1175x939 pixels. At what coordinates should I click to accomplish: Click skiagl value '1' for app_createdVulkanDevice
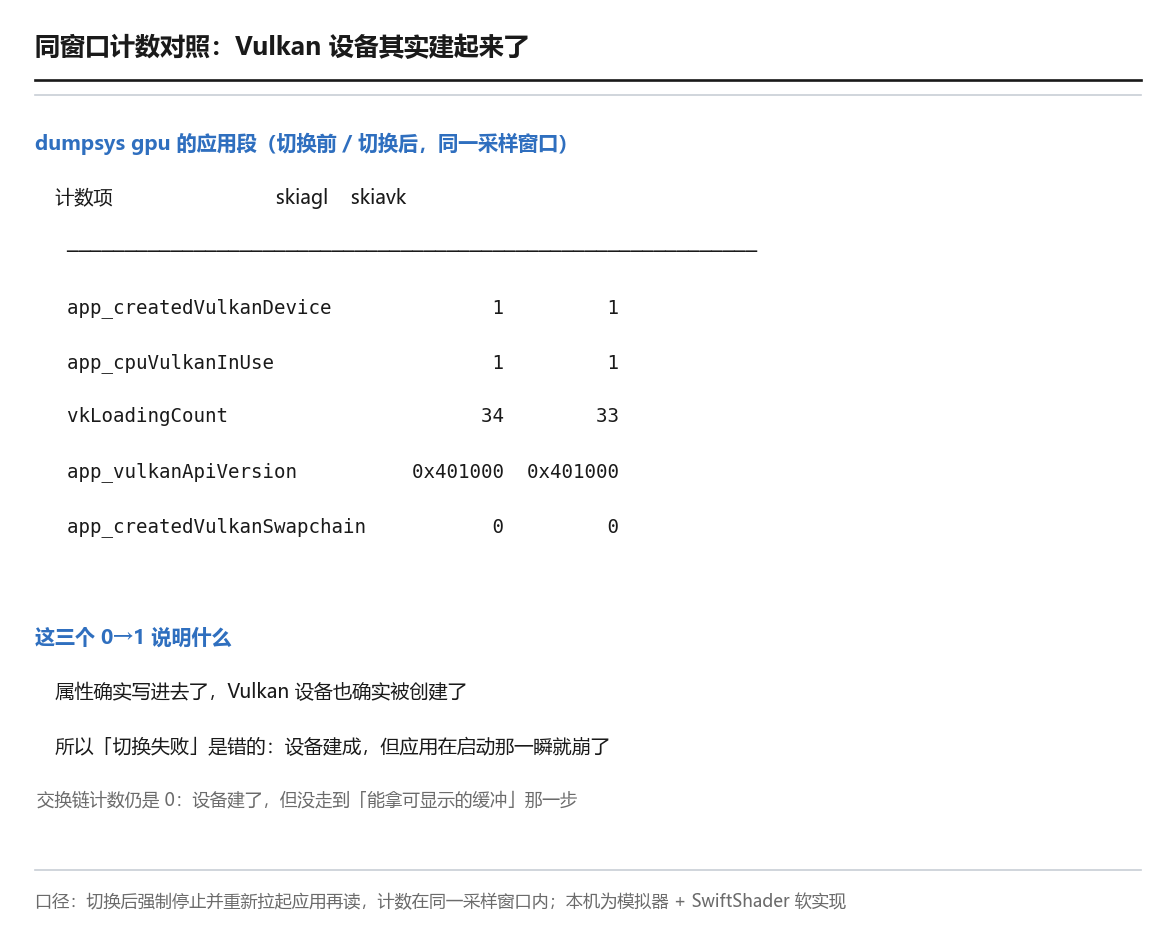click(x=498, y=307)
